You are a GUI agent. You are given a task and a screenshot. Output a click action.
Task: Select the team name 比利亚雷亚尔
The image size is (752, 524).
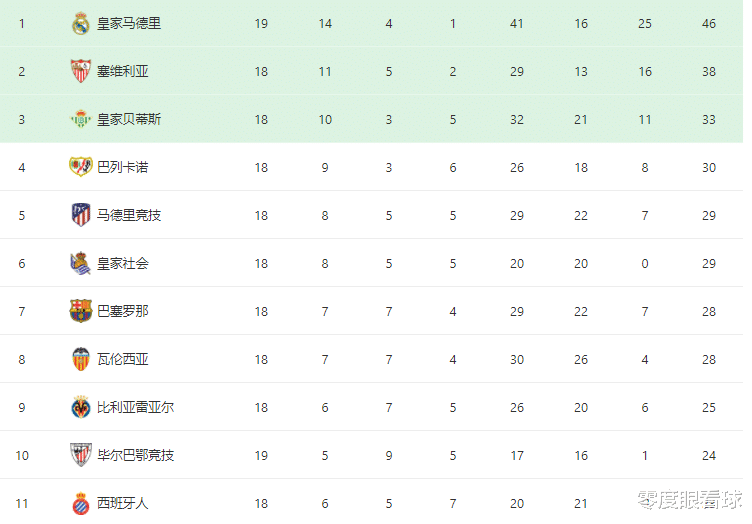pyautogui.click(x=136, y=407)
